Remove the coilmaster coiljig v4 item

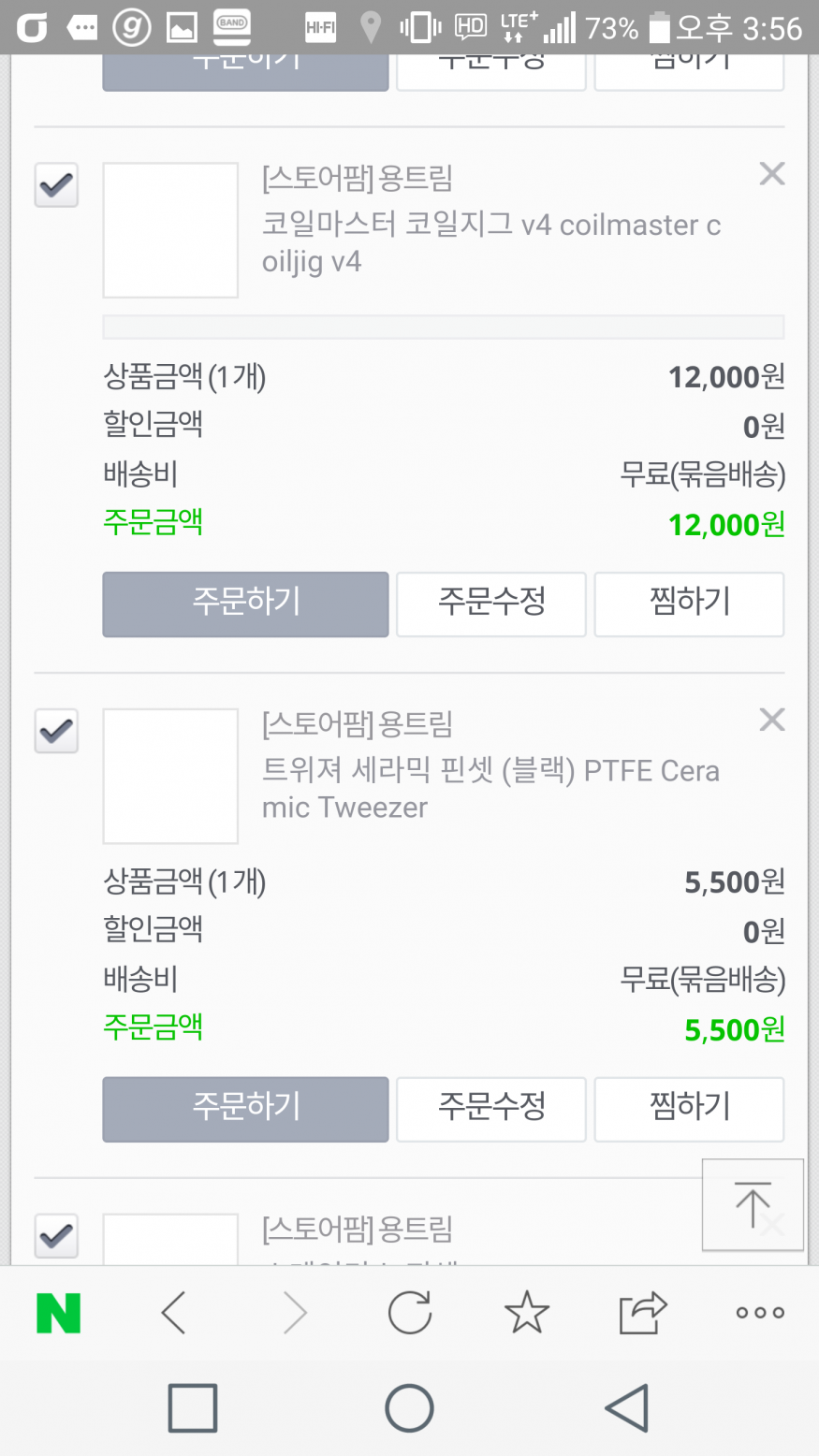[x=772, y=174]
